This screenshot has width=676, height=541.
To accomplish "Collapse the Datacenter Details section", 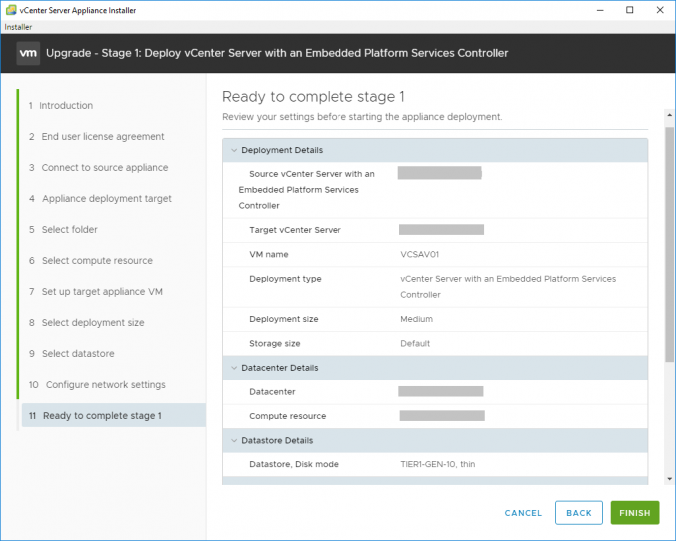I will point(234,368).
